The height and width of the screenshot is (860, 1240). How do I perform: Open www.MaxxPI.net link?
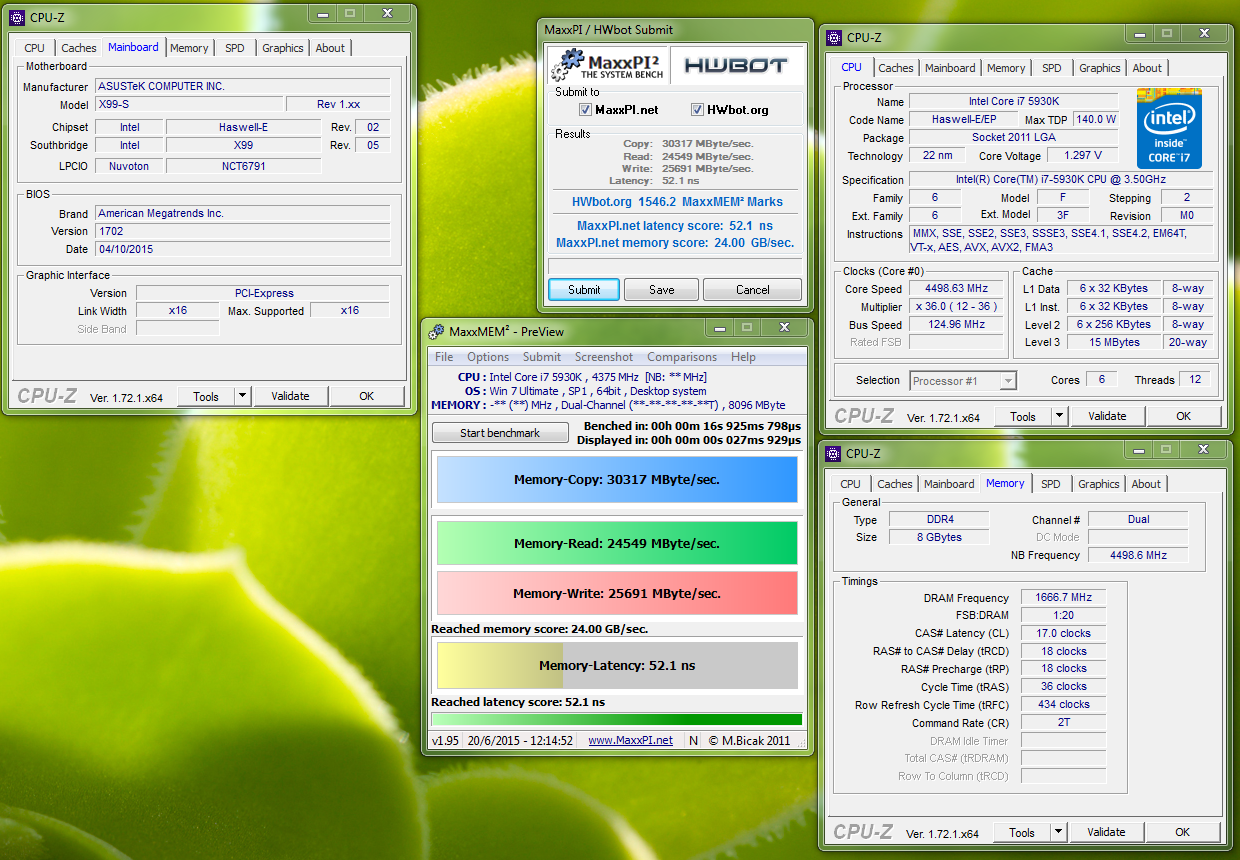pos(630,741)
